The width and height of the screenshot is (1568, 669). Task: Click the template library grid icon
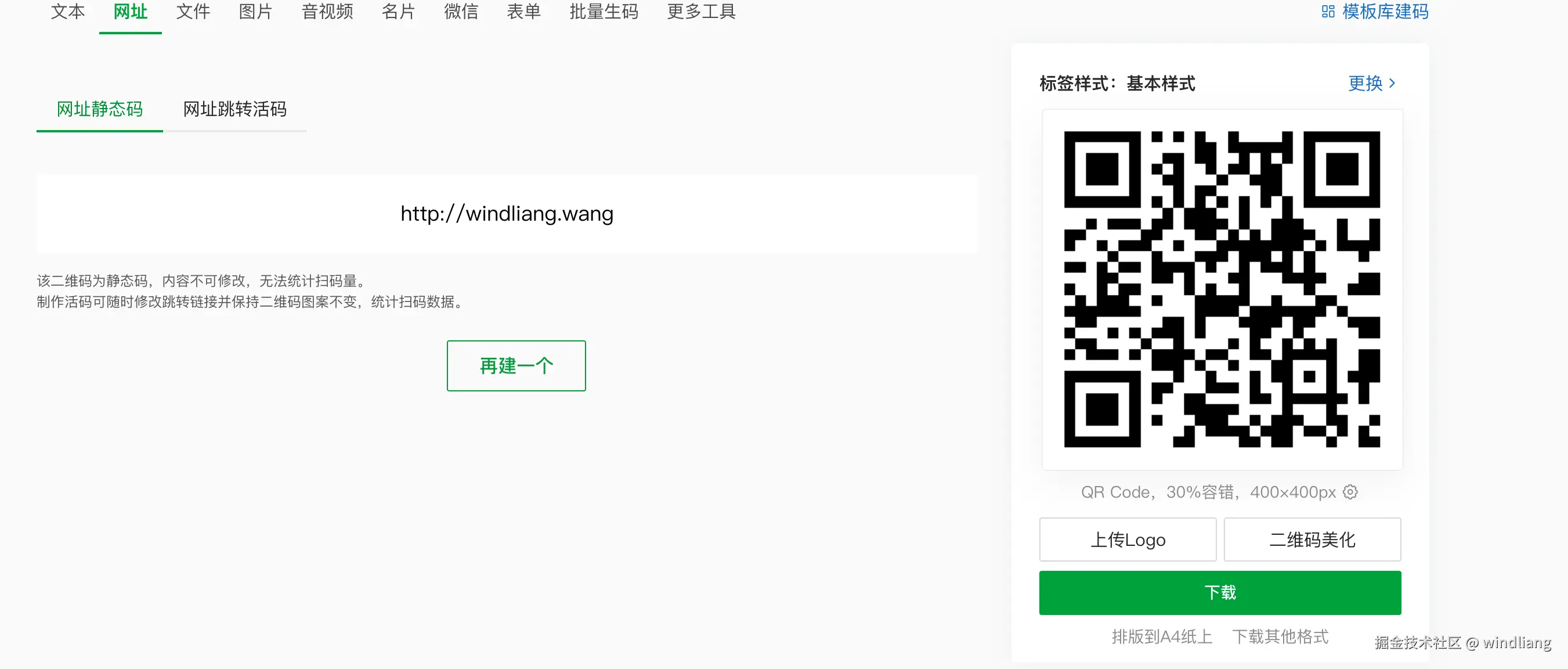point(1328,12)
